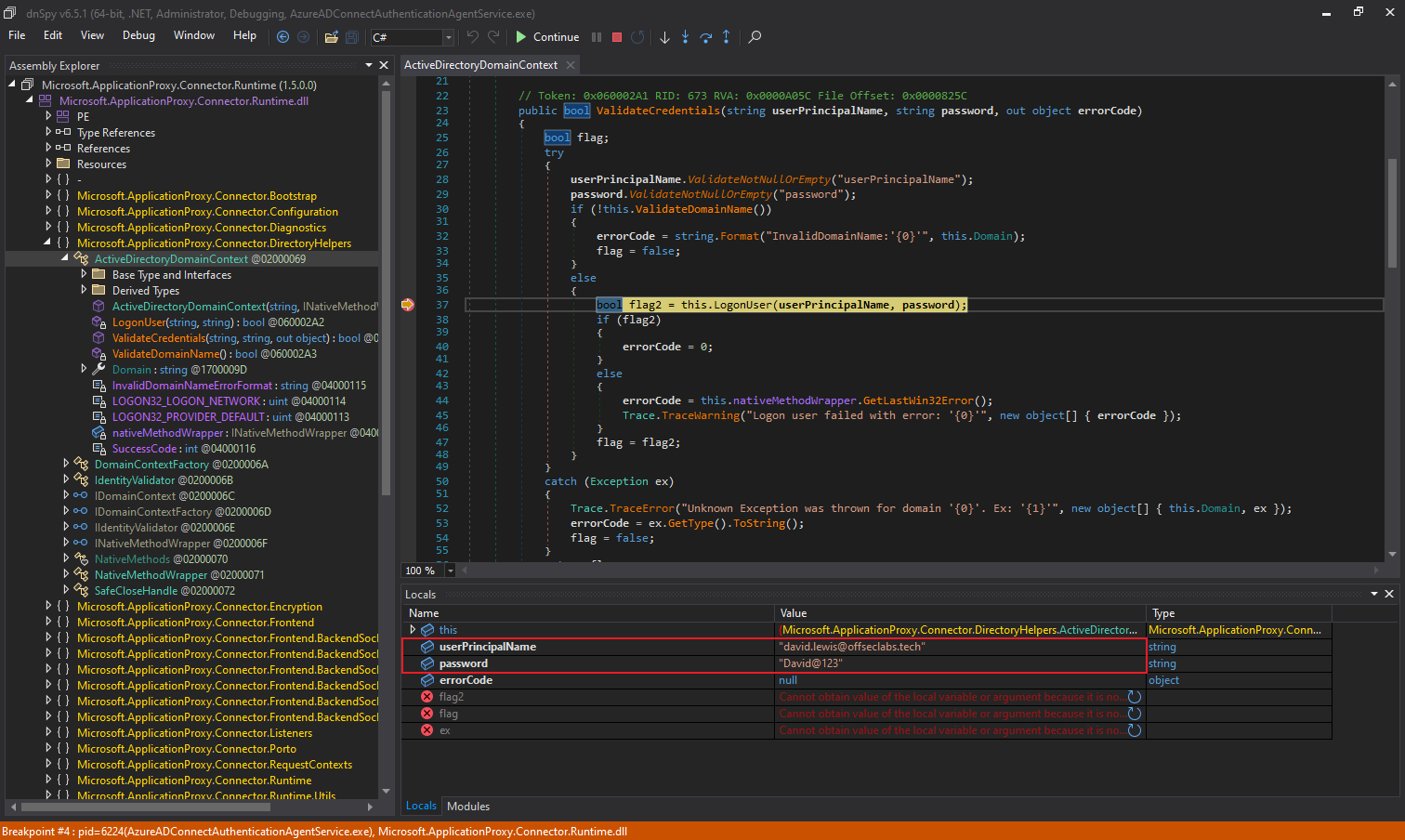
Task: Open the Window menu
Action: [194, 35]
